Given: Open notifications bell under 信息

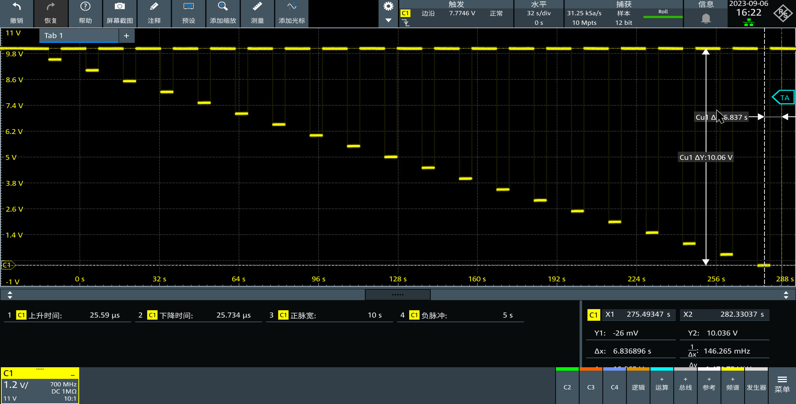Looking at the screenshot, I should click(706, 18).
